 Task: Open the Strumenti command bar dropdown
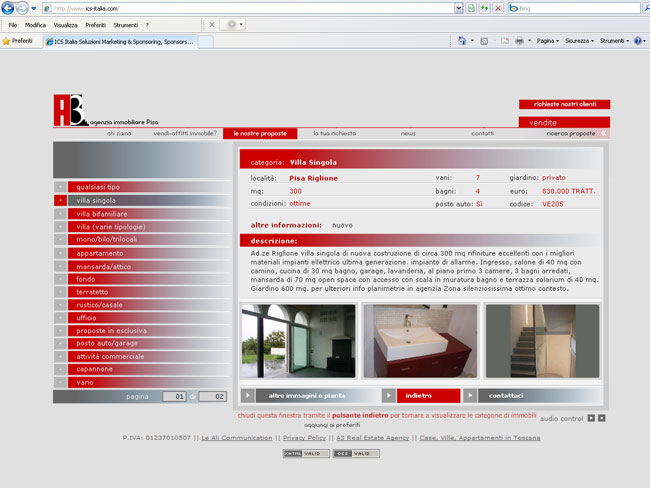614,41
